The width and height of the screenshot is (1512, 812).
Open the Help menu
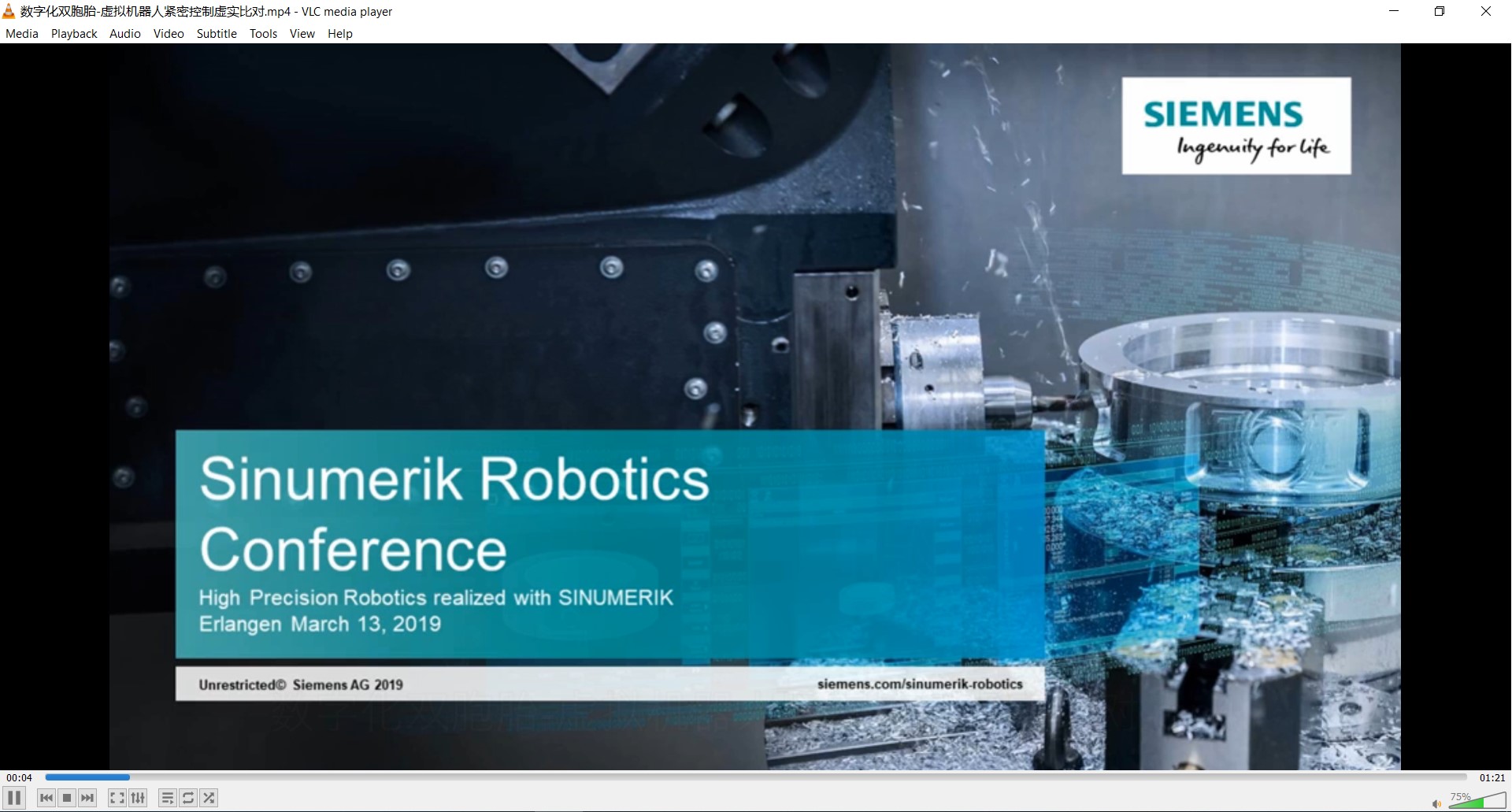[x=340, y=33]
